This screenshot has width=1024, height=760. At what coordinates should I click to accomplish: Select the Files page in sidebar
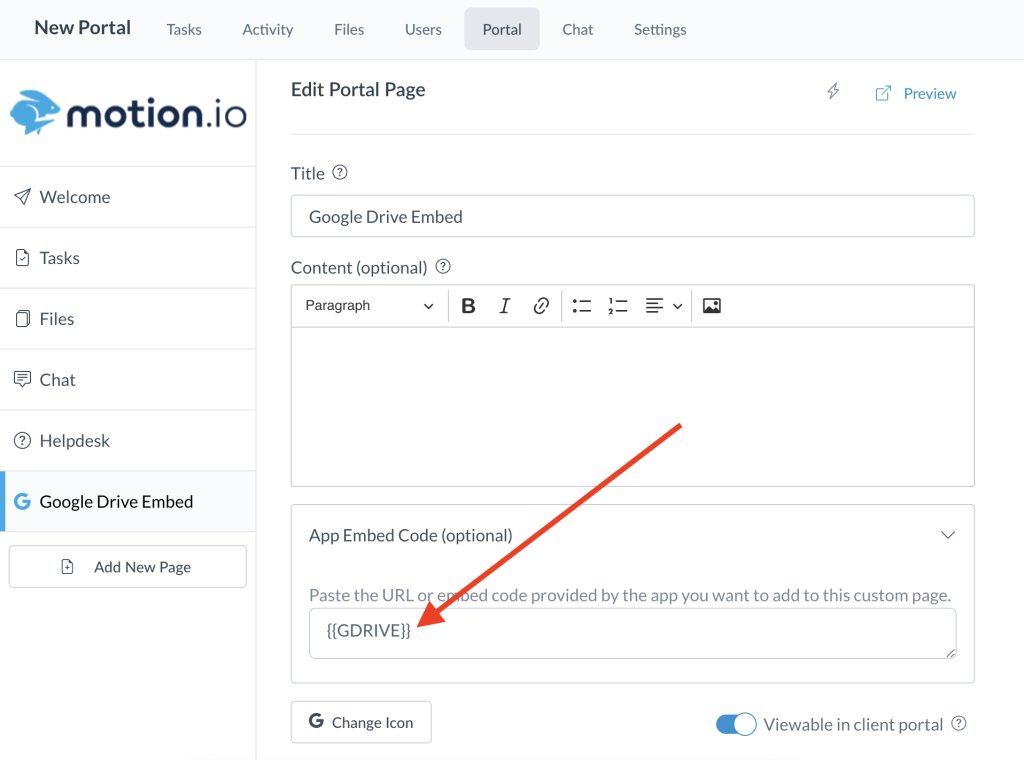pyautogui.click(x=128, y=319)
